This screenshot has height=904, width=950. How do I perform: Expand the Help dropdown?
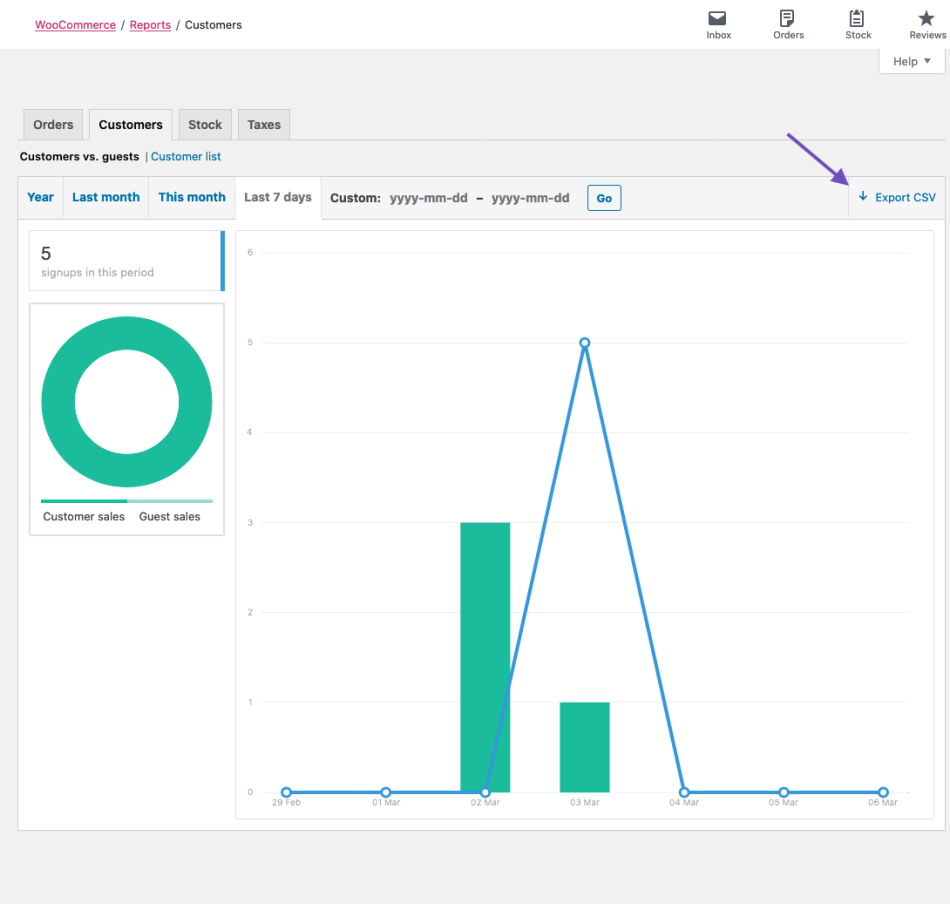point(912,61)
